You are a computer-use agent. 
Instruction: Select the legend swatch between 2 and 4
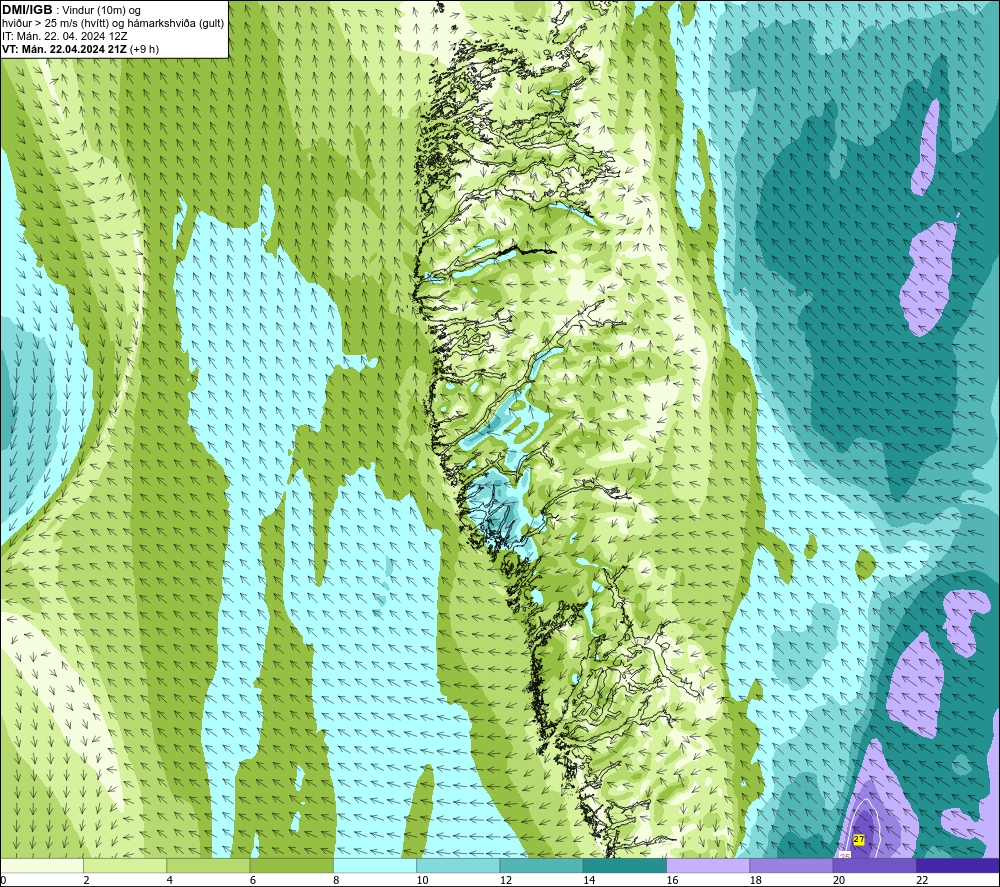pos(125,866)
